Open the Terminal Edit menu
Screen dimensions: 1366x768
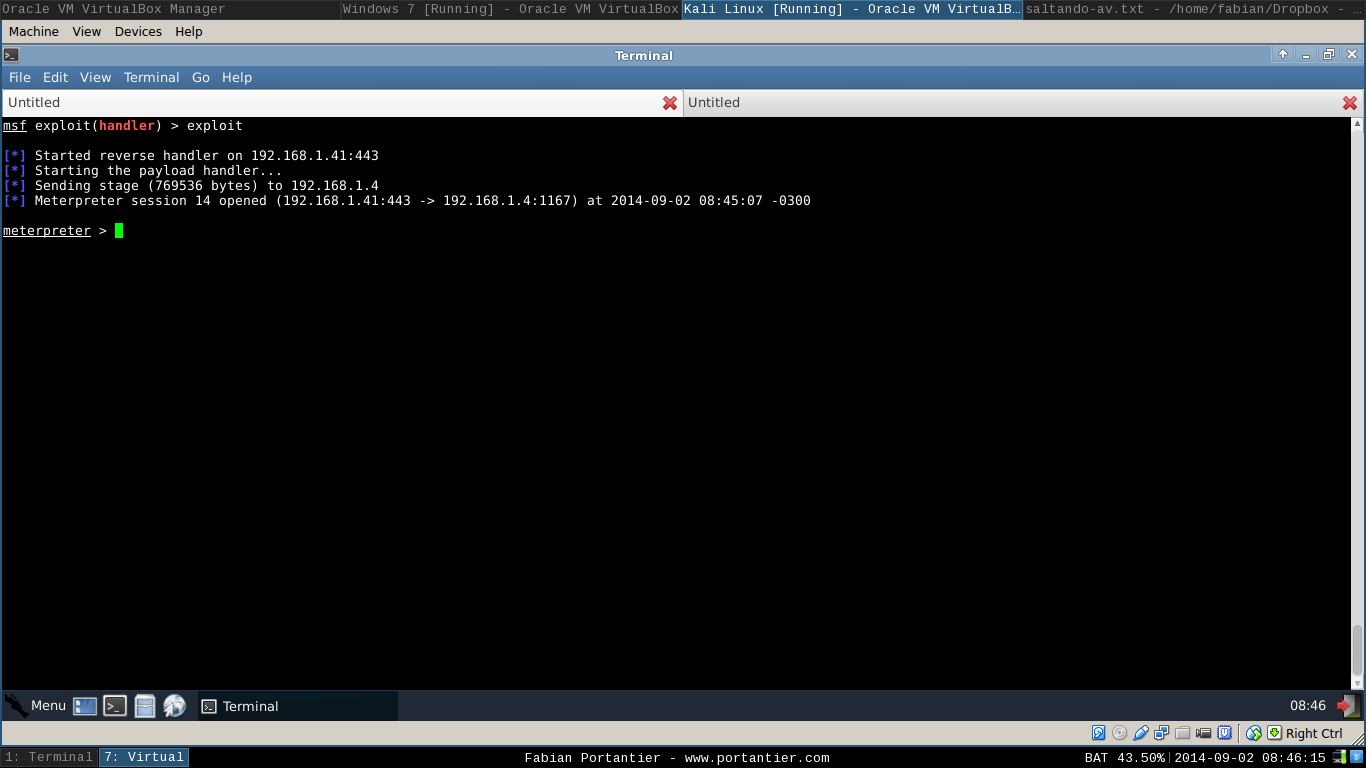[x=55, y=77]
